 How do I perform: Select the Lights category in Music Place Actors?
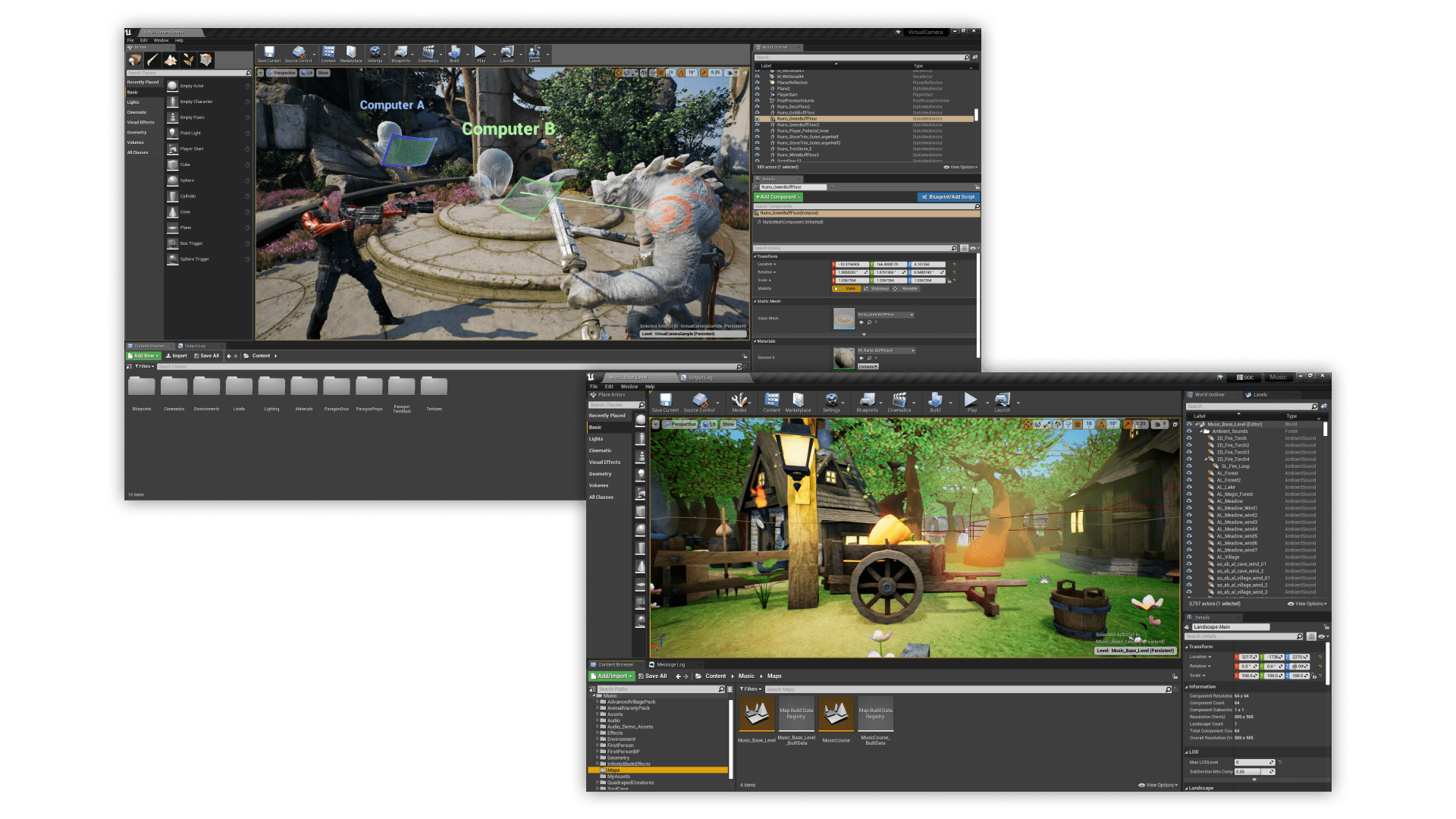point(596,439)
